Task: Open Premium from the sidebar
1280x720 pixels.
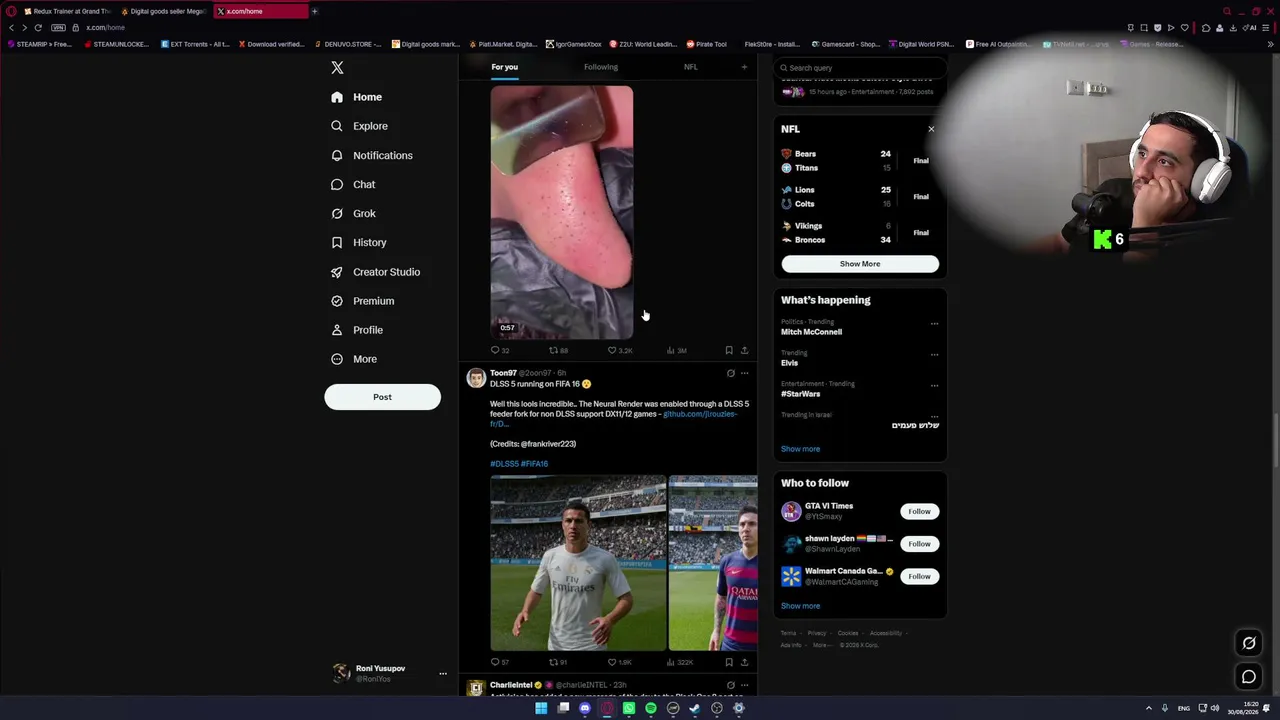Action: pyautogui.click(x=362, y=301)
